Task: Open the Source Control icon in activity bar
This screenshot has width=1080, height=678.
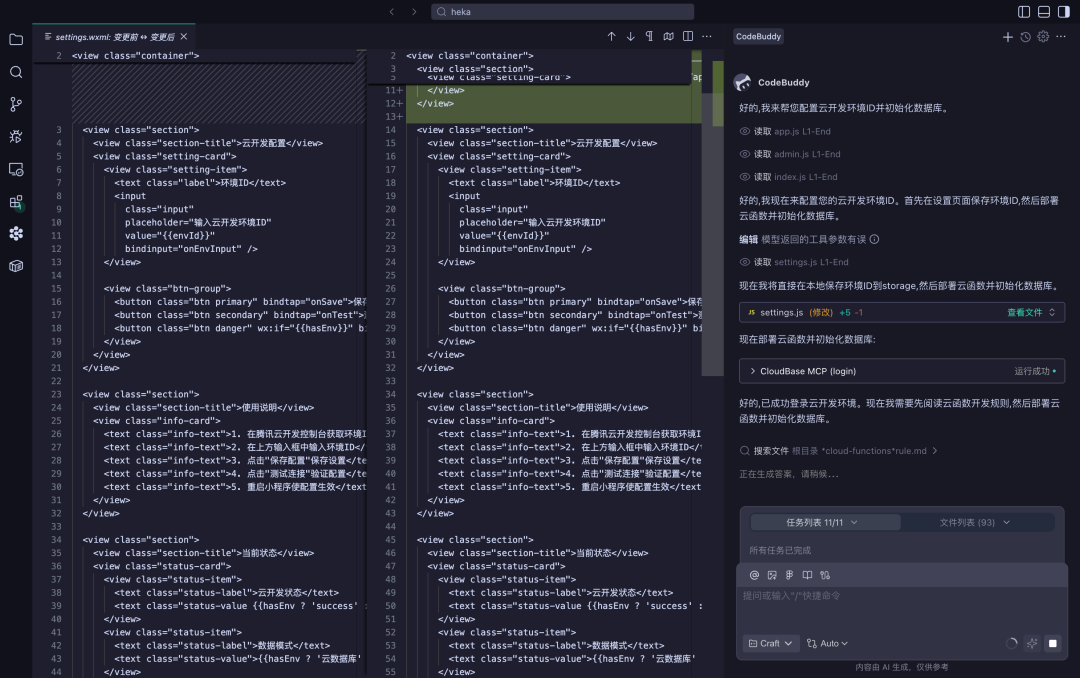Action: (15, 104)
